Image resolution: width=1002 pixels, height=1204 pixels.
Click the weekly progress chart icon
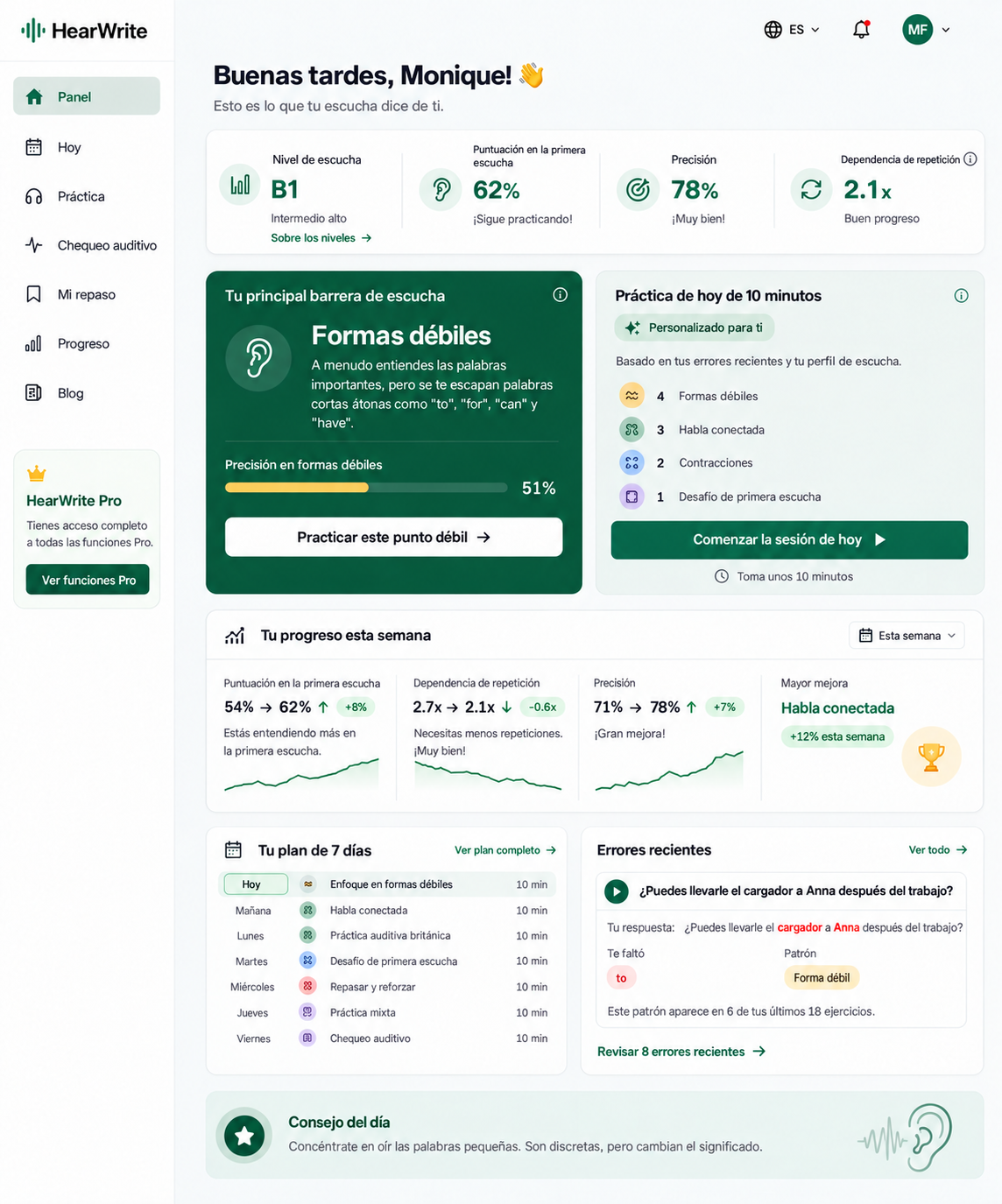pos(235,636)
